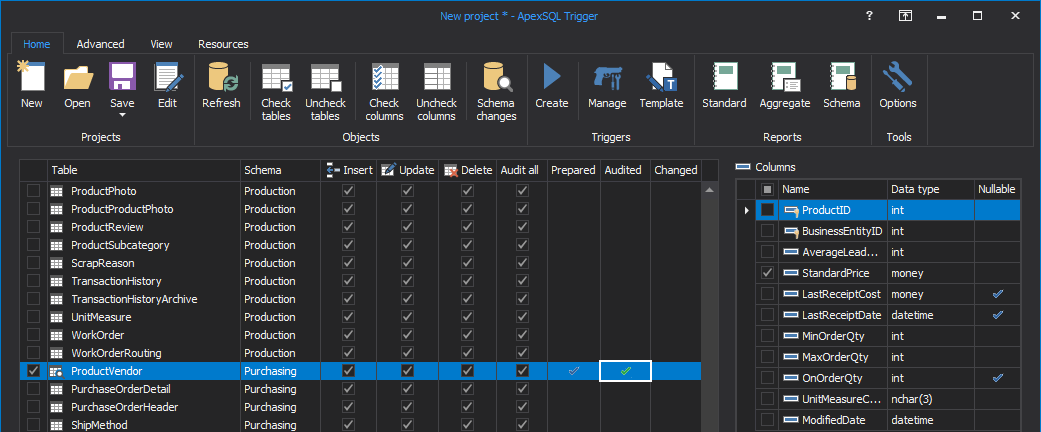Viewport: 1041px width, 432px height.
Task: Switch to the Advanced tab
Action: point(100,44)
